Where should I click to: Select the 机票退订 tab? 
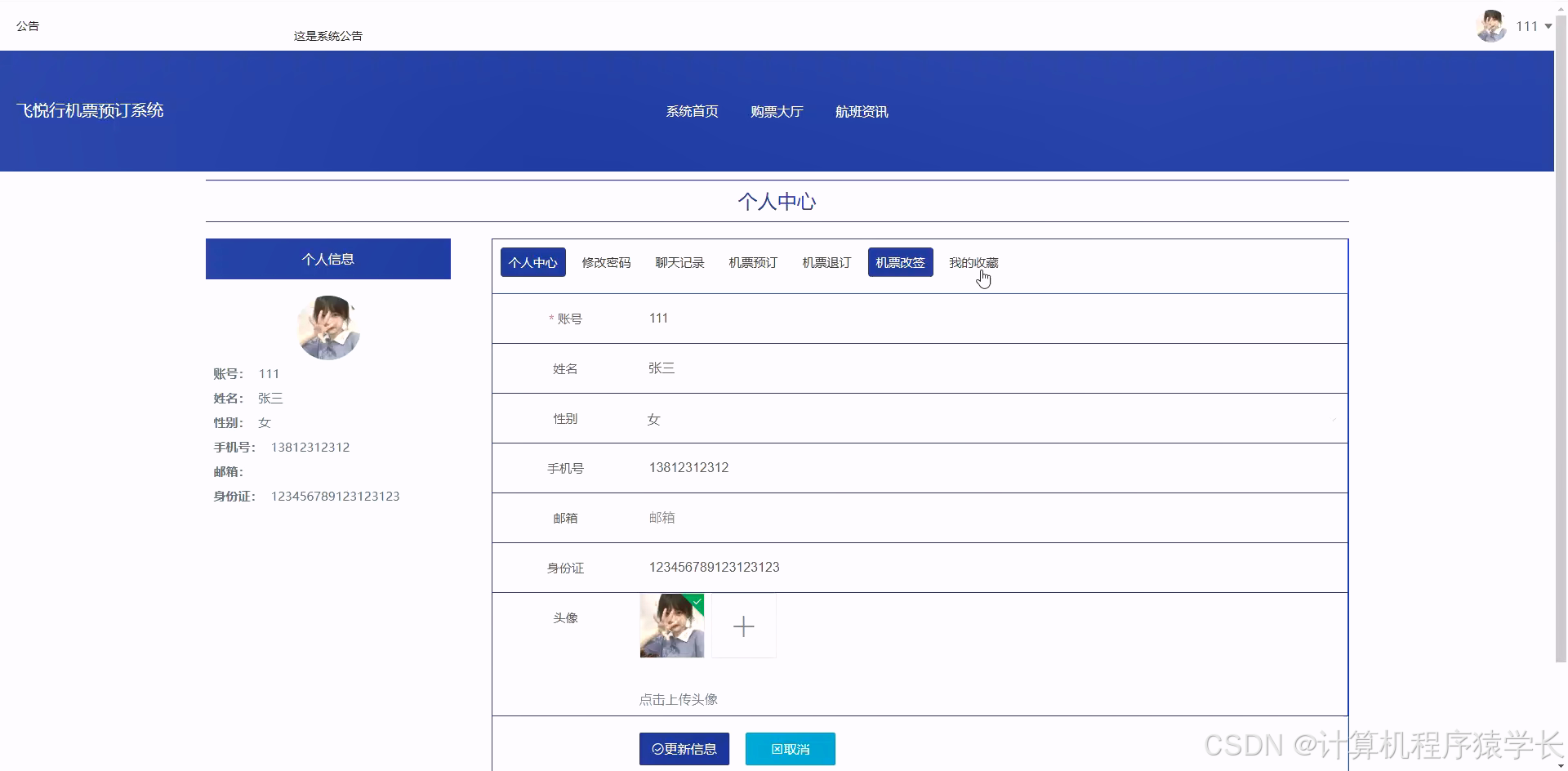pyautogui.click(x=826, y=262)
